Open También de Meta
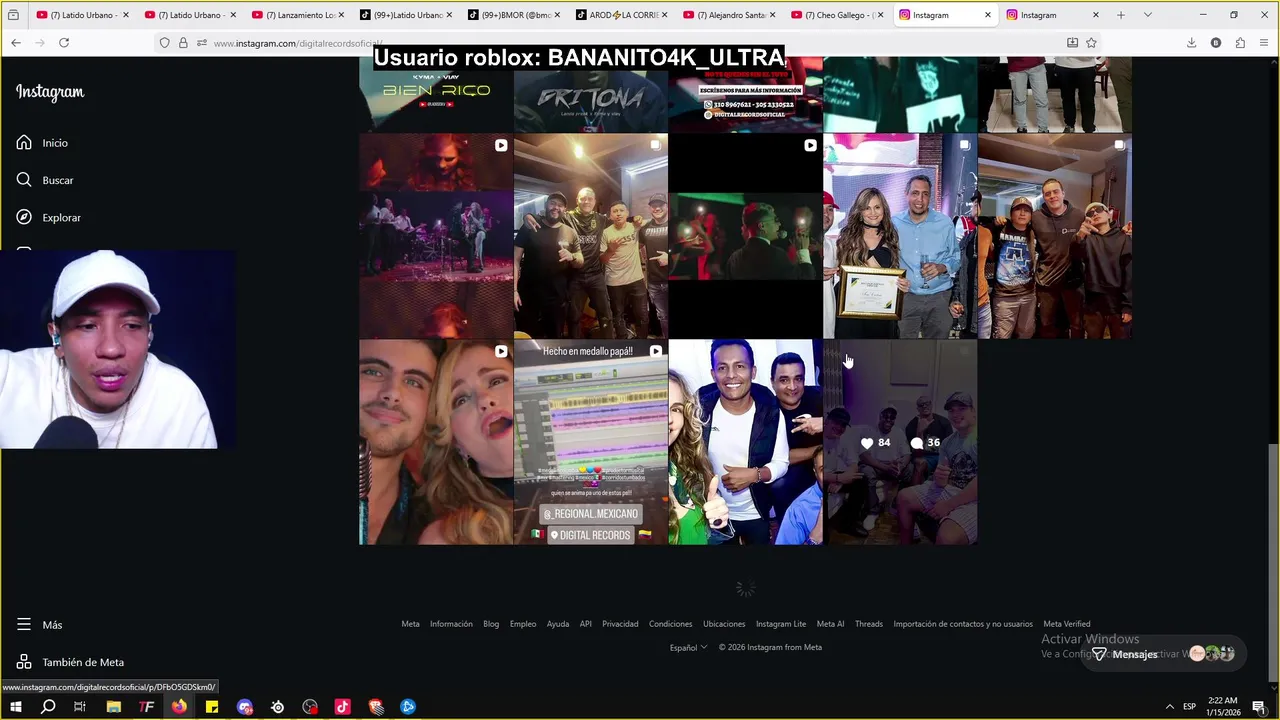 pyautogui.click(x=70, y=662)
